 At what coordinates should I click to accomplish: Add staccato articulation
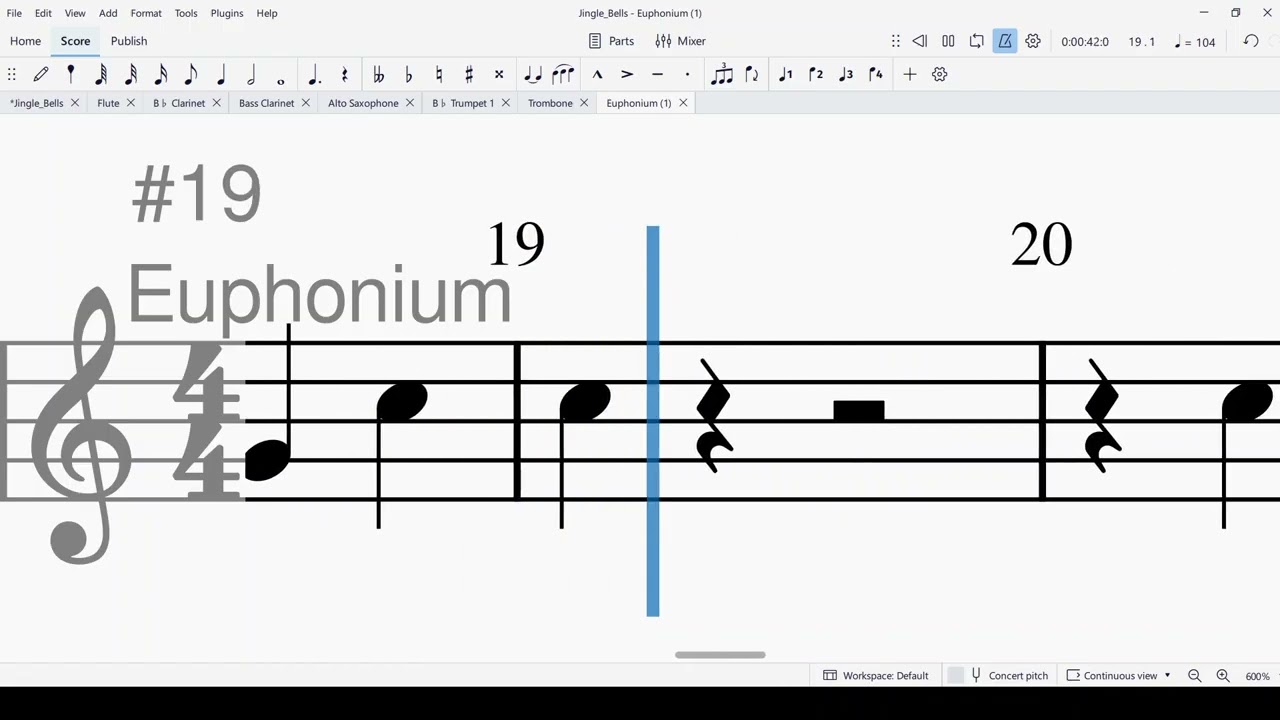(687, 74)
